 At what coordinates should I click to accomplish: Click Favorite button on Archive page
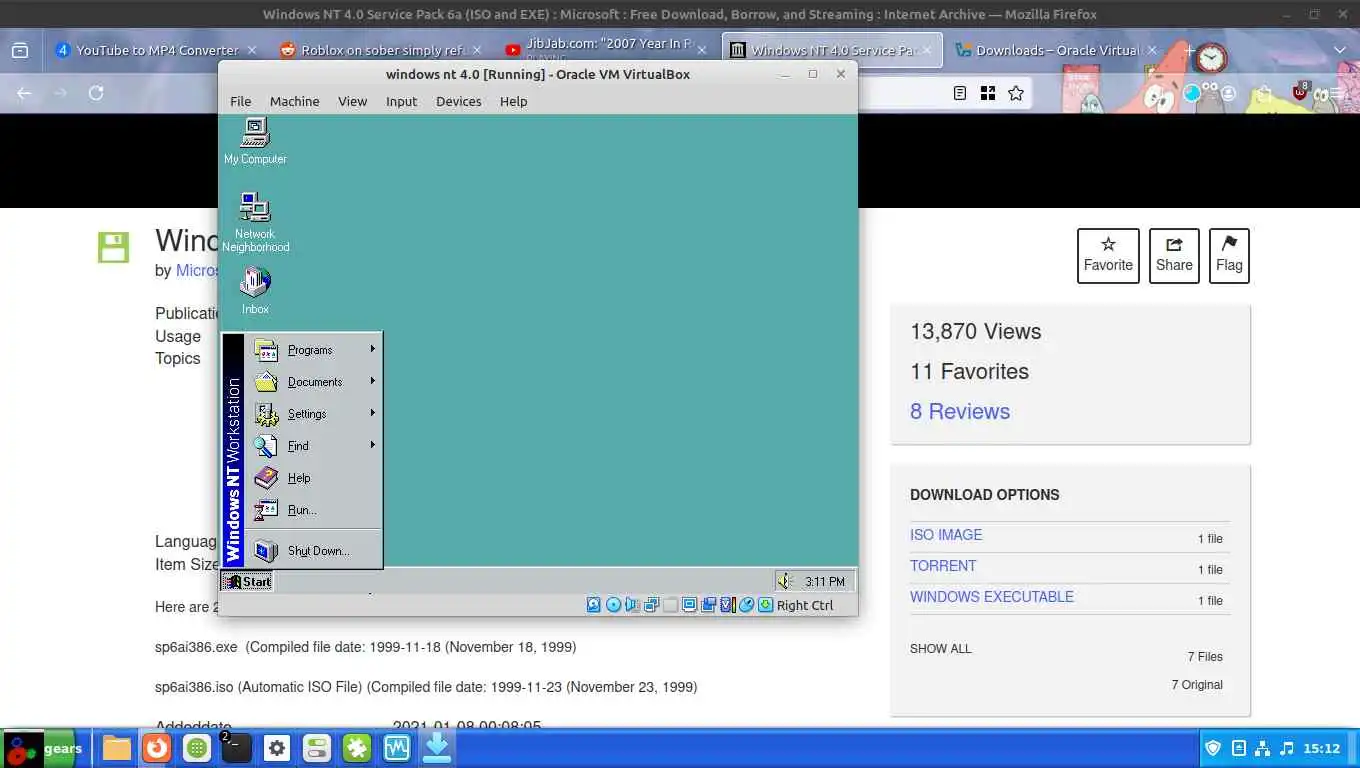click(1108, 256)
